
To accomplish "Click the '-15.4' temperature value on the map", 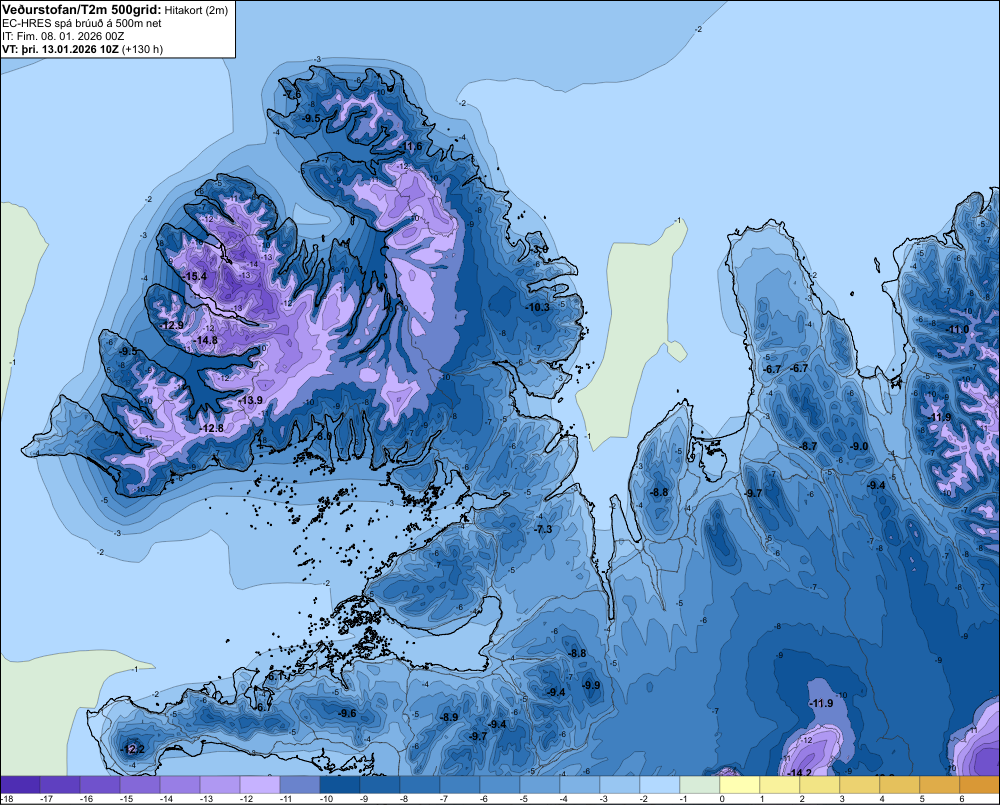I will click(x=195, y=276).
